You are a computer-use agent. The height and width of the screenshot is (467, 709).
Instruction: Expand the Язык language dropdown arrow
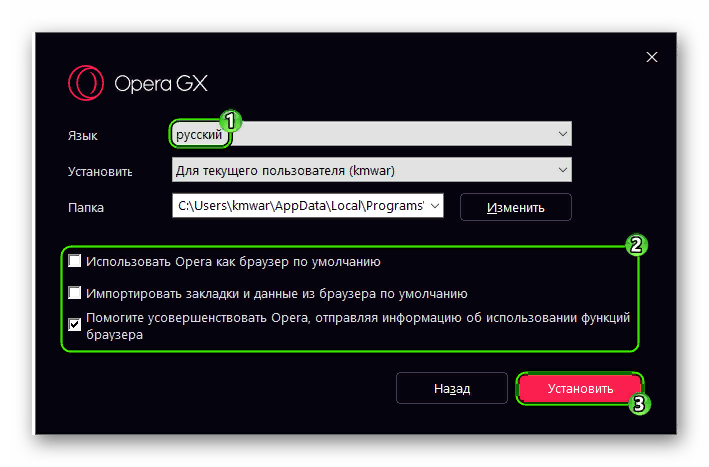tap(562, 134)
